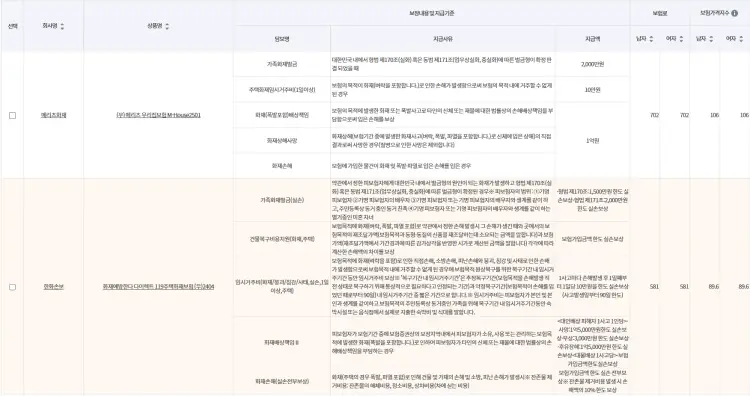Open the M-House2501 product link
This screenshot has height=396, width=750.
[158, 115]
